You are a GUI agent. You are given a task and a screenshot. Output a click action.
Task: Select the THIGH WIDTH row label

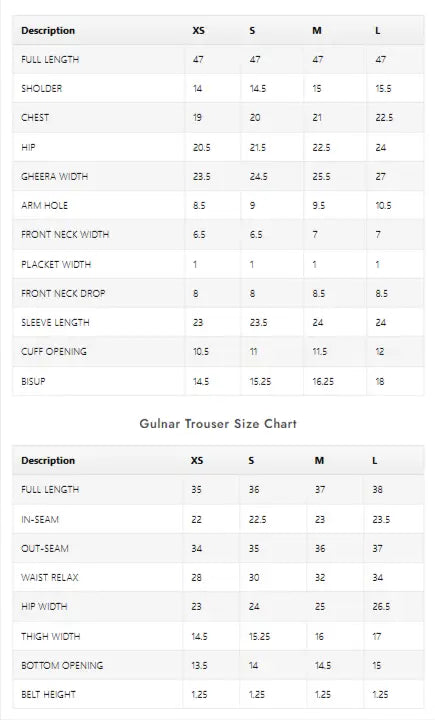pos(51,636)
